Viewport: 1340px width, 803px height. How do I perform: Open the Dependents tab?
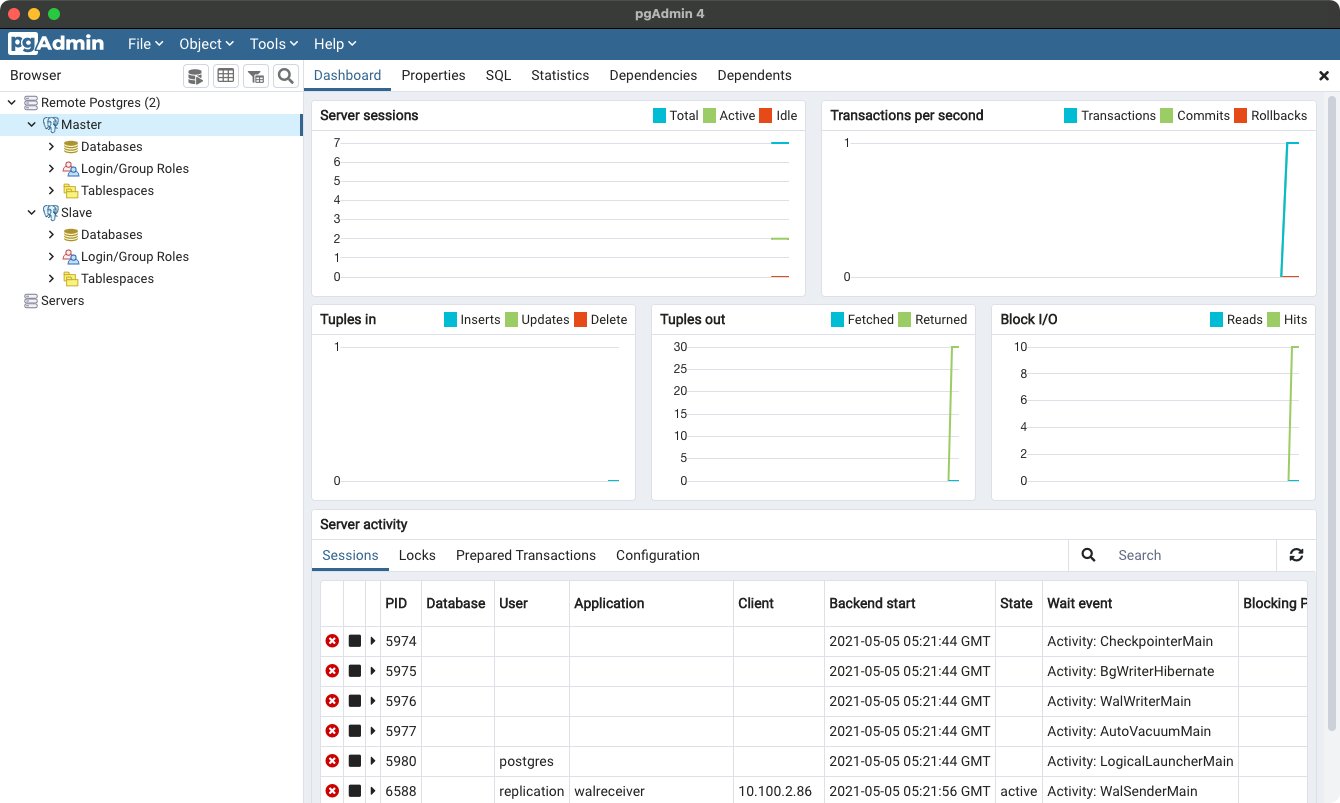(754, 75)
